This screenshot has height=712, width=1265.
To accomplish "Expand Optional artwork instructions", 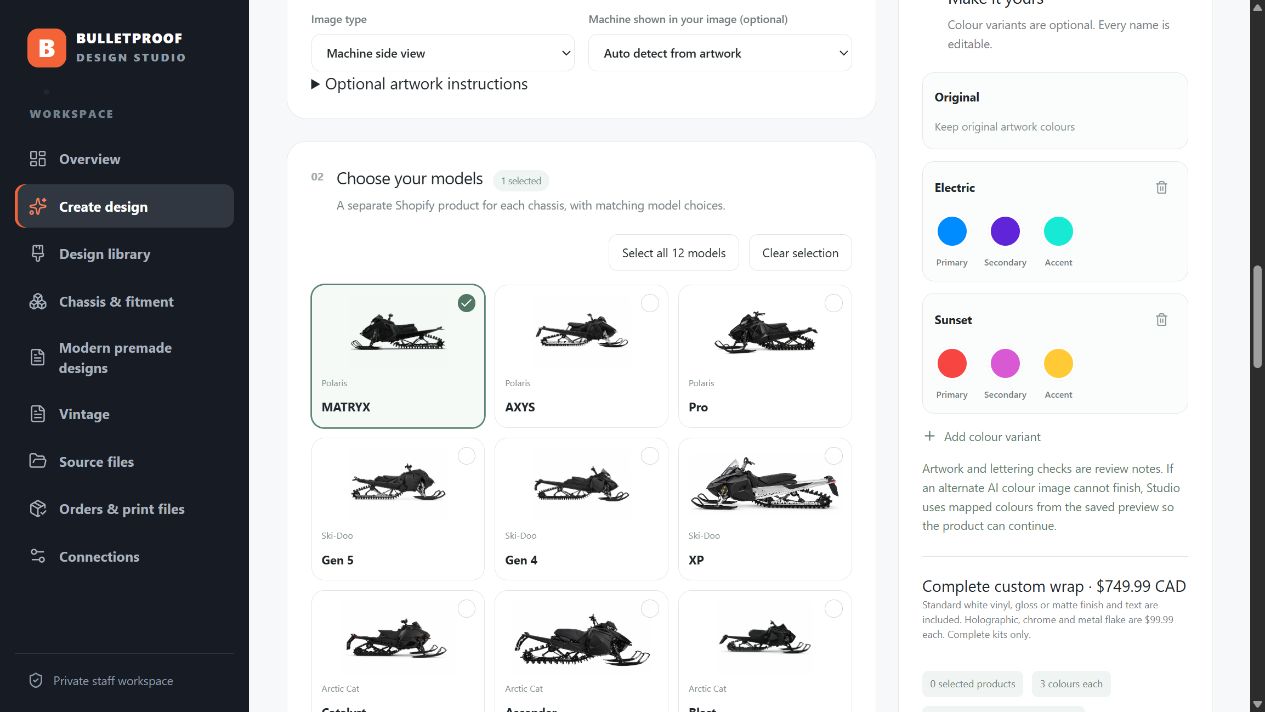I will click(419, 84).
